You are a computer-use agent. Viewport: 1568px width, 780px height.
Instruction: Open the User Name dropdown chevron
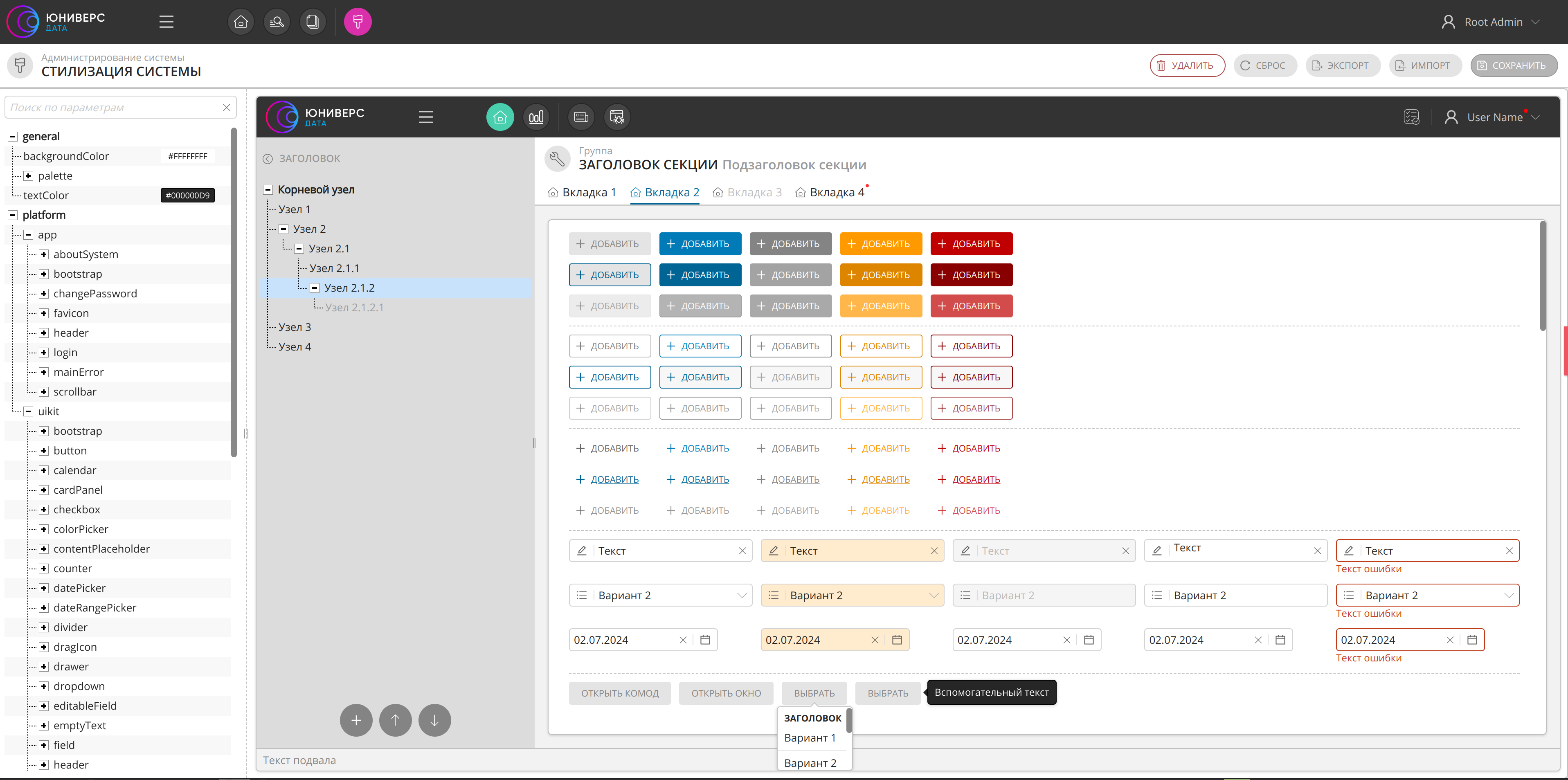click(1536, 117)
